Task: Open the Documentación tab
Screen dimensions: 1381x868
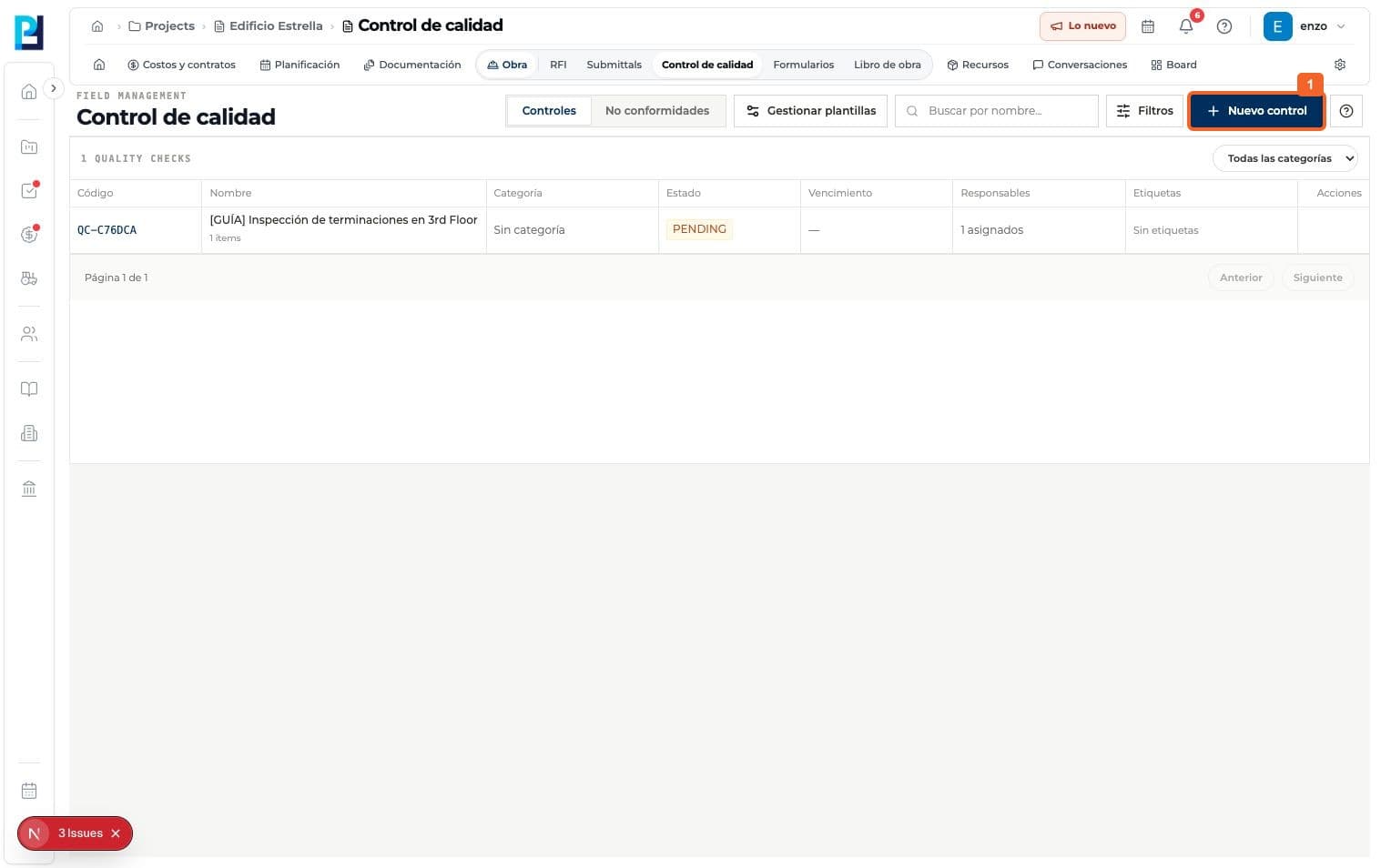Action: click(x=411, y=65)
